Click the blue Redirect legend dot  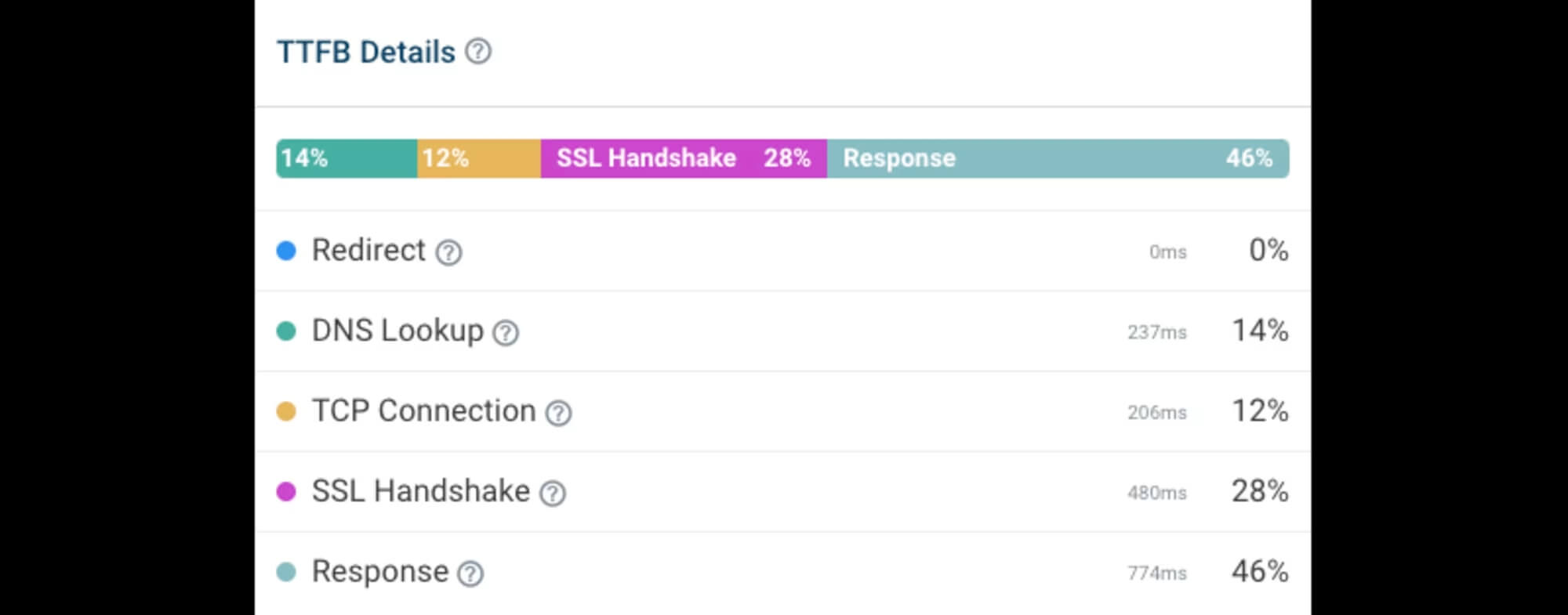[286, 251]
